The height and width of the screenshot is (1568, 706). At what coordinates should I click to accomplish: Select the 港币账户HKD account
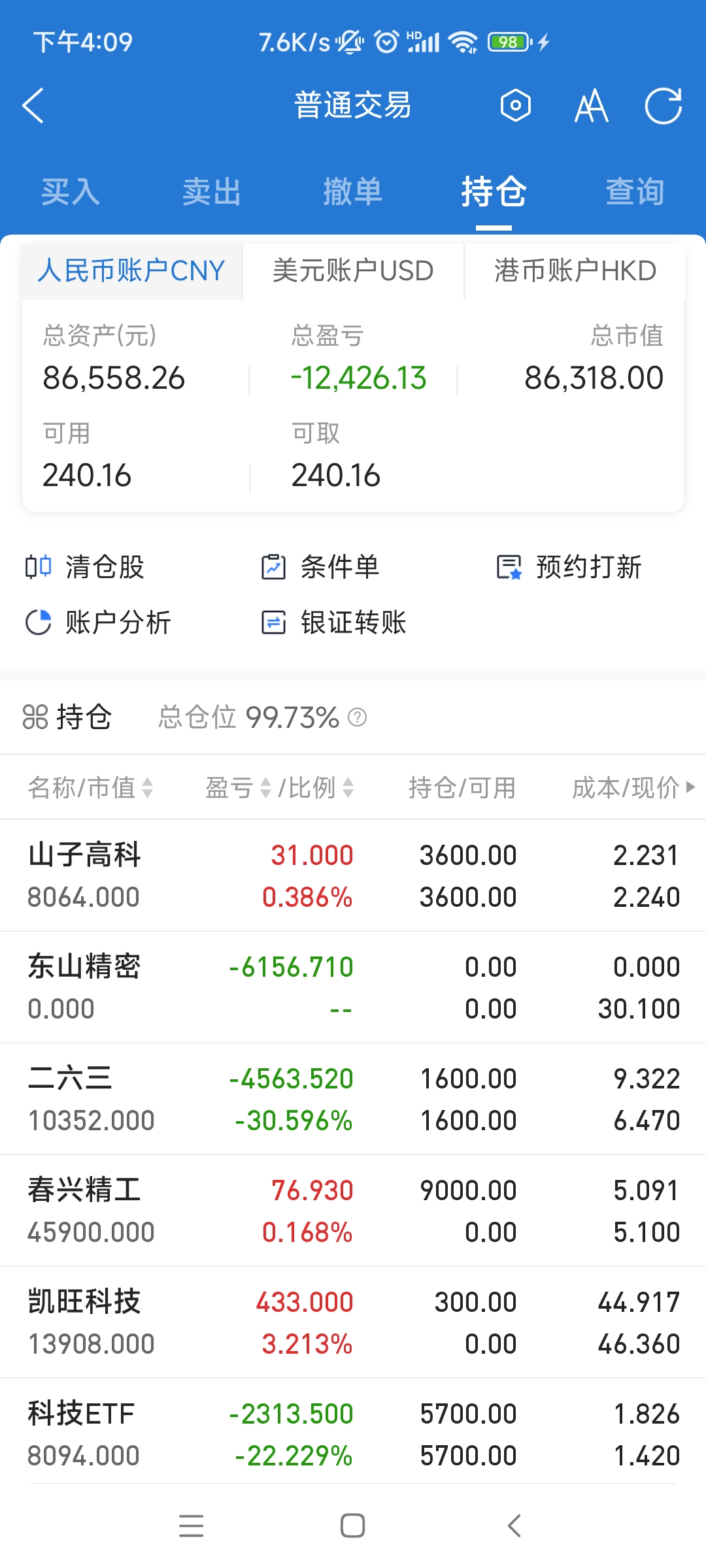tap(575, 271)
